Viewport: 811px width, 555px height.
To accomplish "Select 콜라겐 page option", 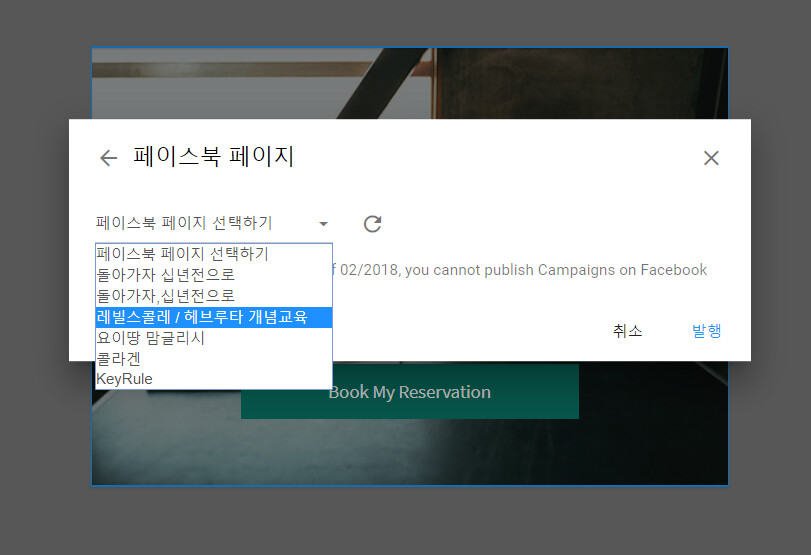I will coord(214,358).
